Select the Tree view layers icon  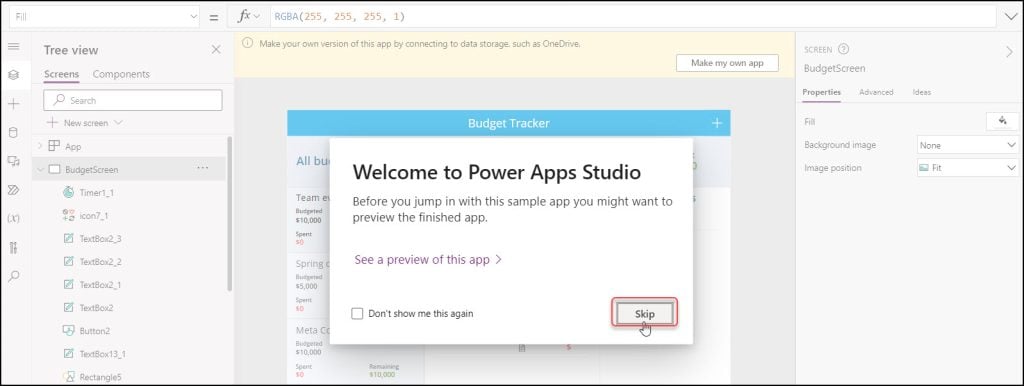click(x=14, y=75)
